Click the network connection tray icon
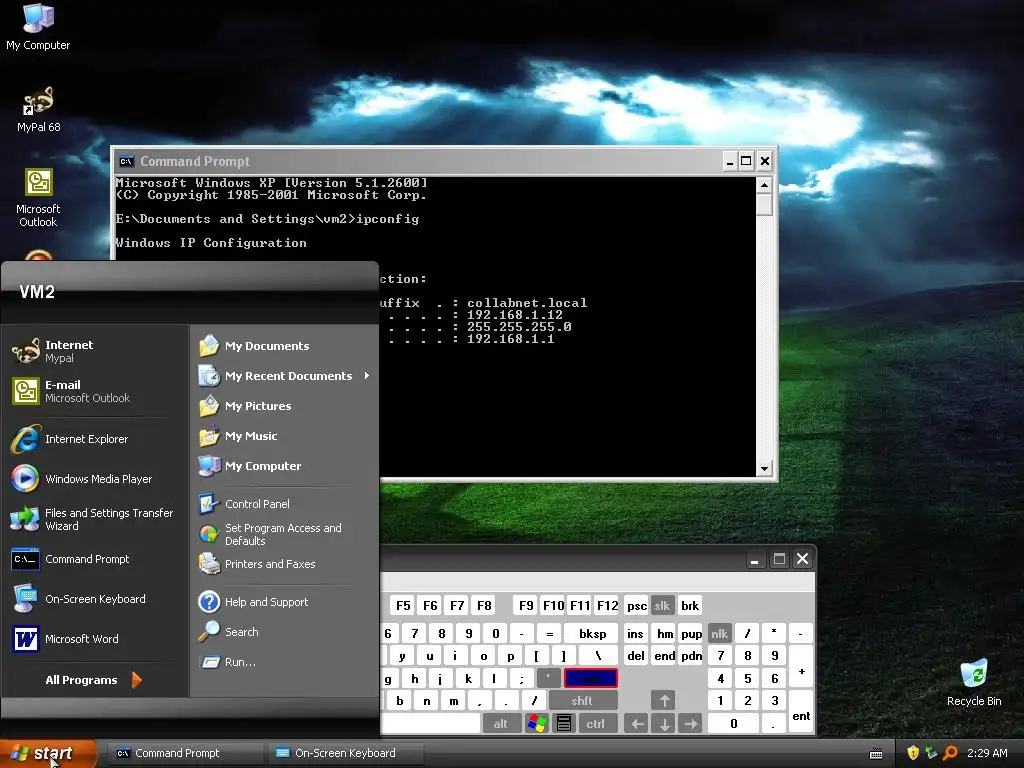The width and height of the screenshot is (1024, 768). (931, 753)
